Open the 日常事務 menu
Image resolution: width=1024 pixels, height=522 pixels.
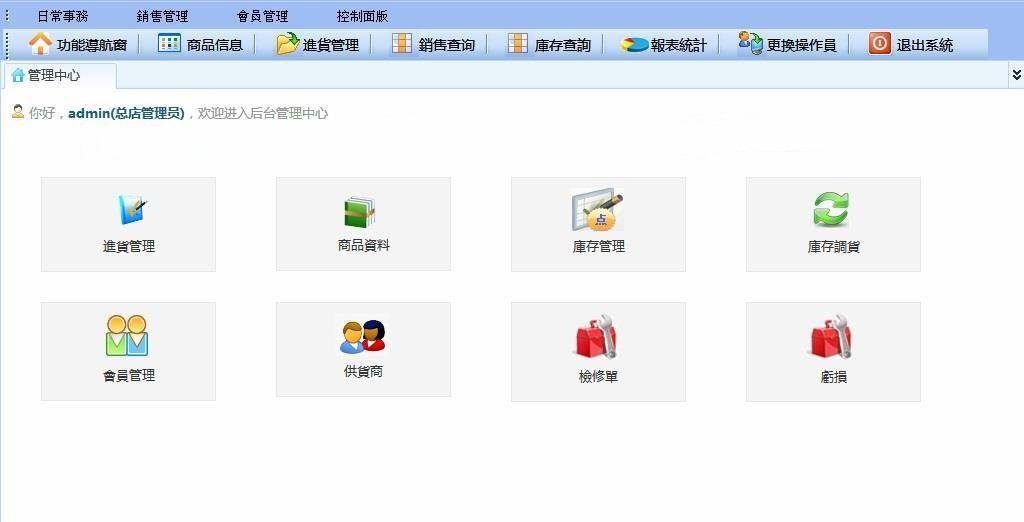[63, 16]
